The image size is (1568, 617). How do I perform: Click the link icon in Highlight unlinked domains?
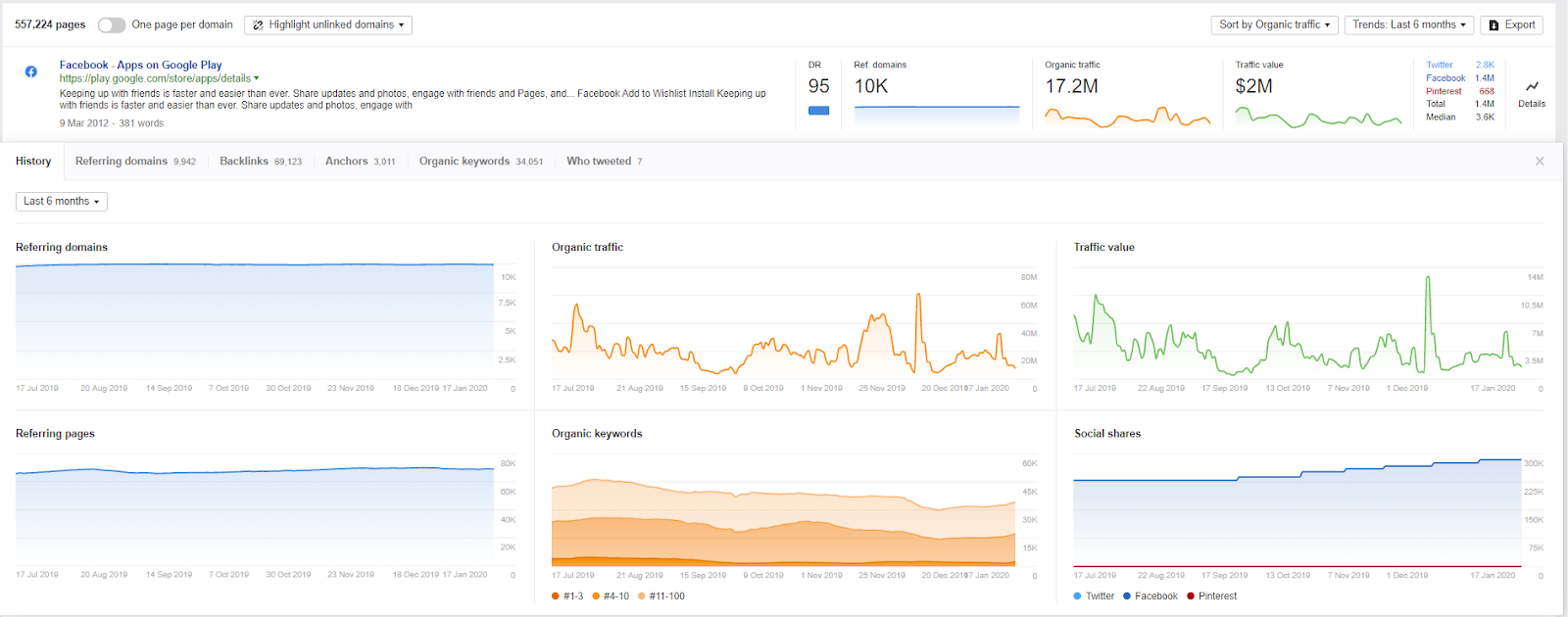pos(259,24)
